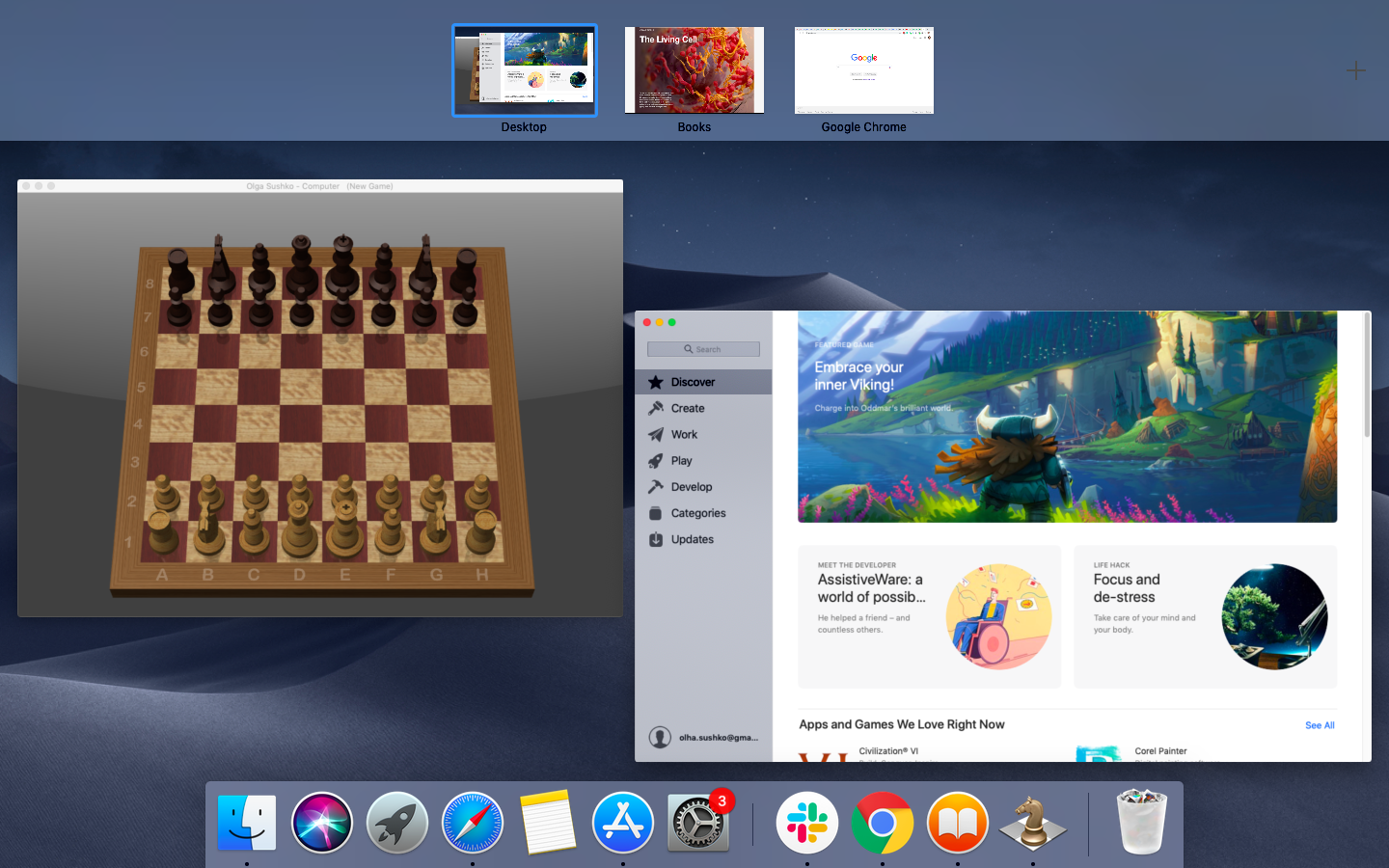Open Corel Painter app listing
Screen dimensions: 1389x868
coord(1160,751)
